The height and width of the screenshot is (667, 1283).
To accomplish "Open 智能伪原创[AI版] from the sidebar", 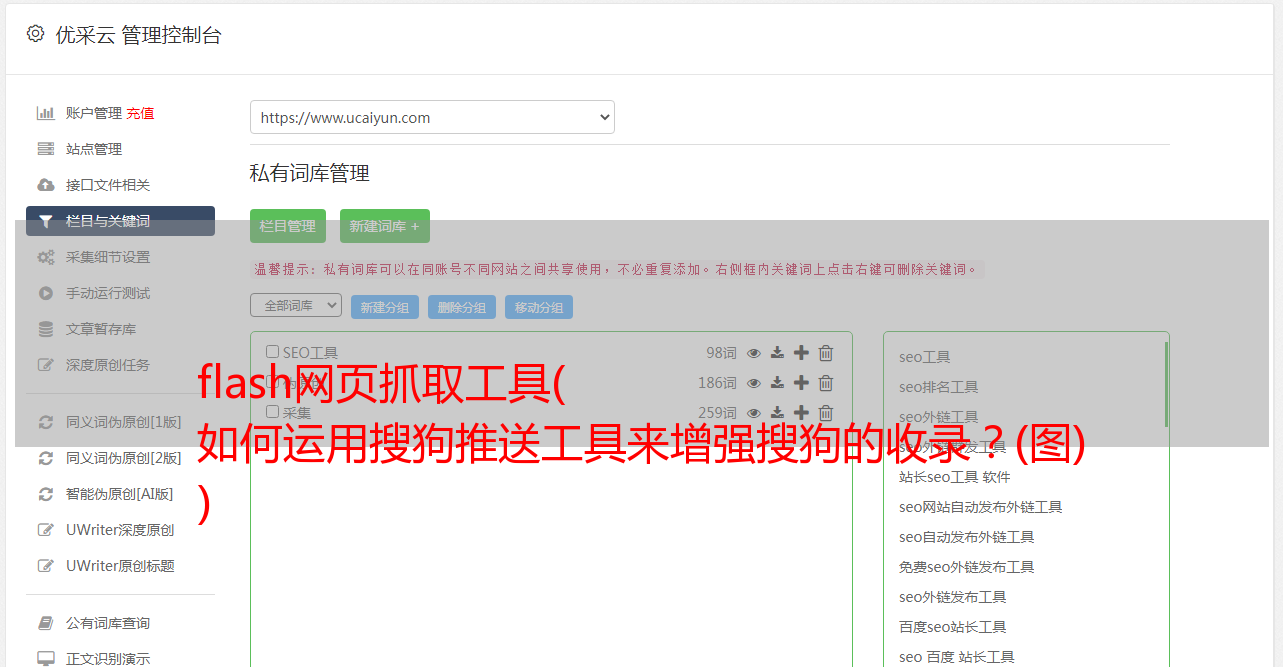I will coord(120,494).
